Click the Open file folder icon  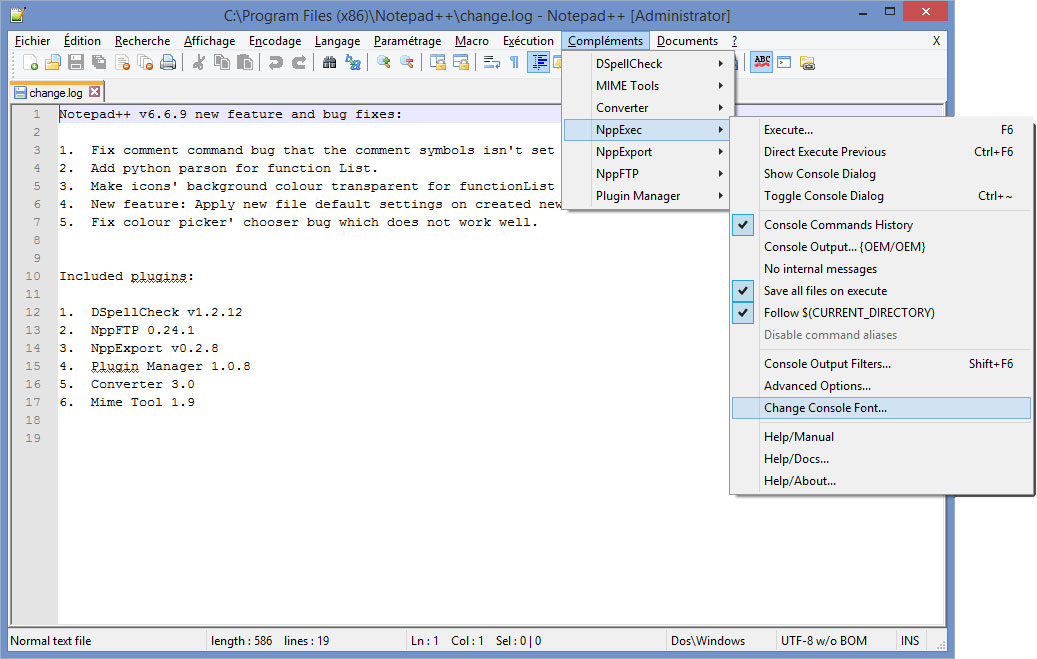(53, 63)
